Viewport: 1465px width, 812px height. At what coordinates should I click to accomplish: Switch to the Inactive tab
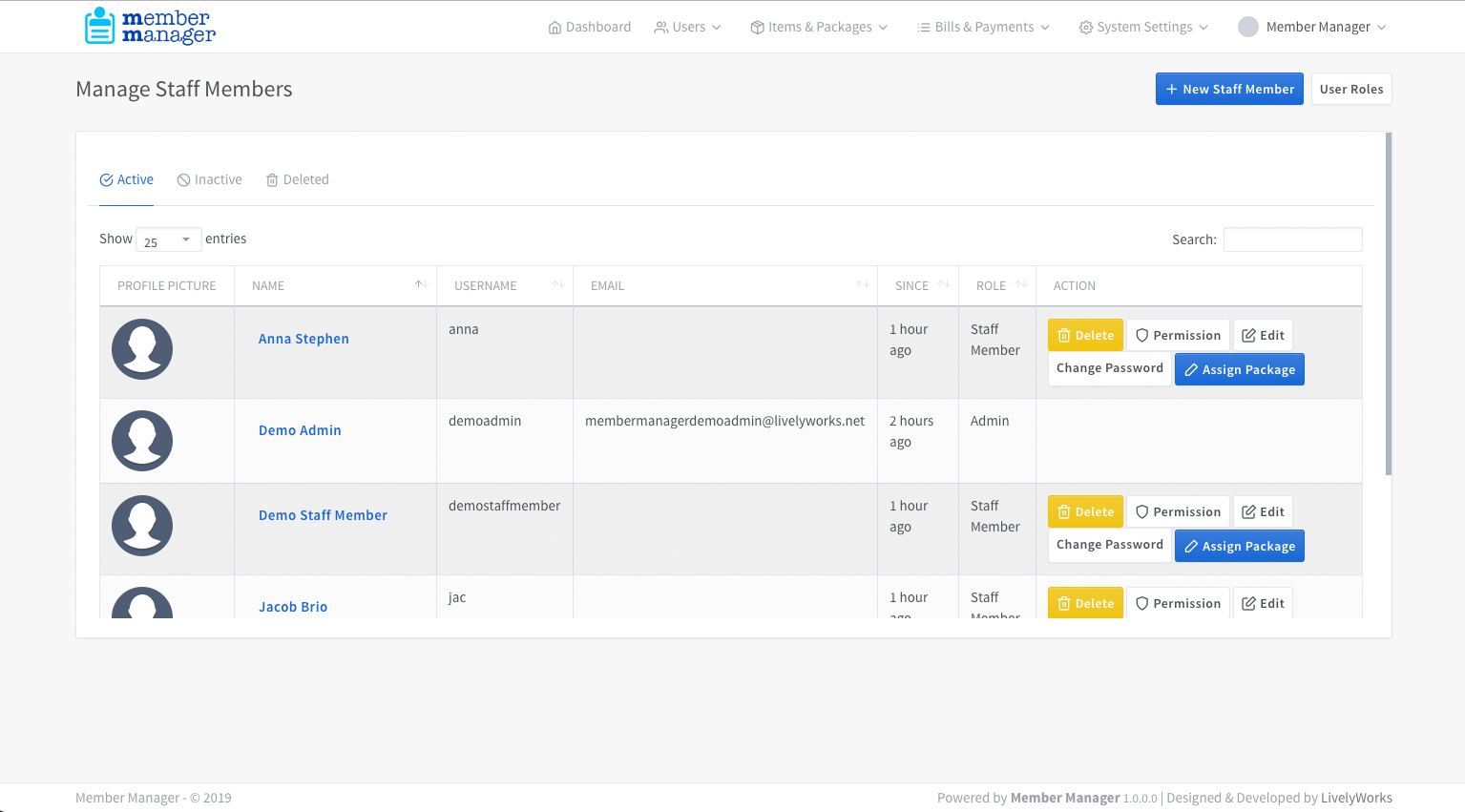pyautogui.click(x=209, y=179)
